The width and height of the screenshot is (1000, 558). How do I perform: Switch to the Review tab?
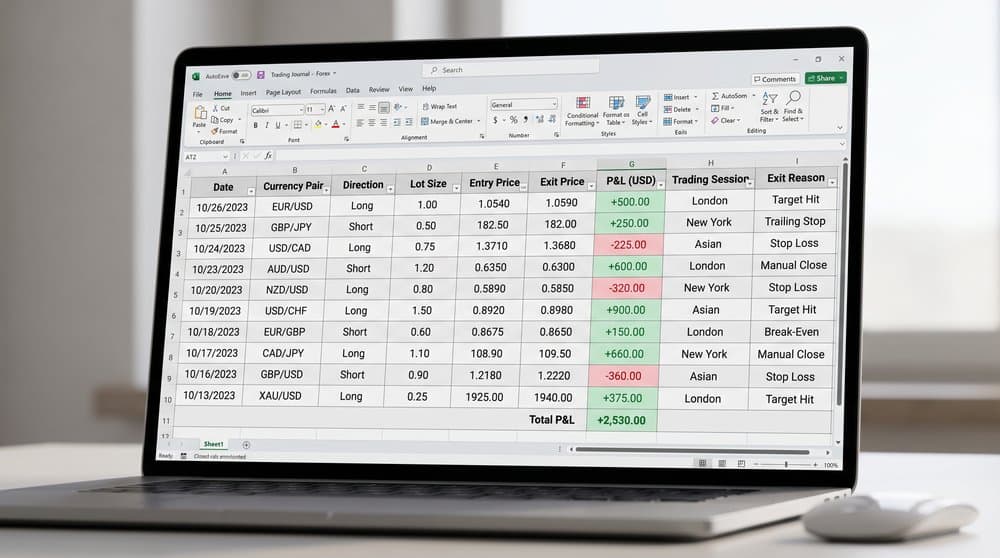(379, 90)
